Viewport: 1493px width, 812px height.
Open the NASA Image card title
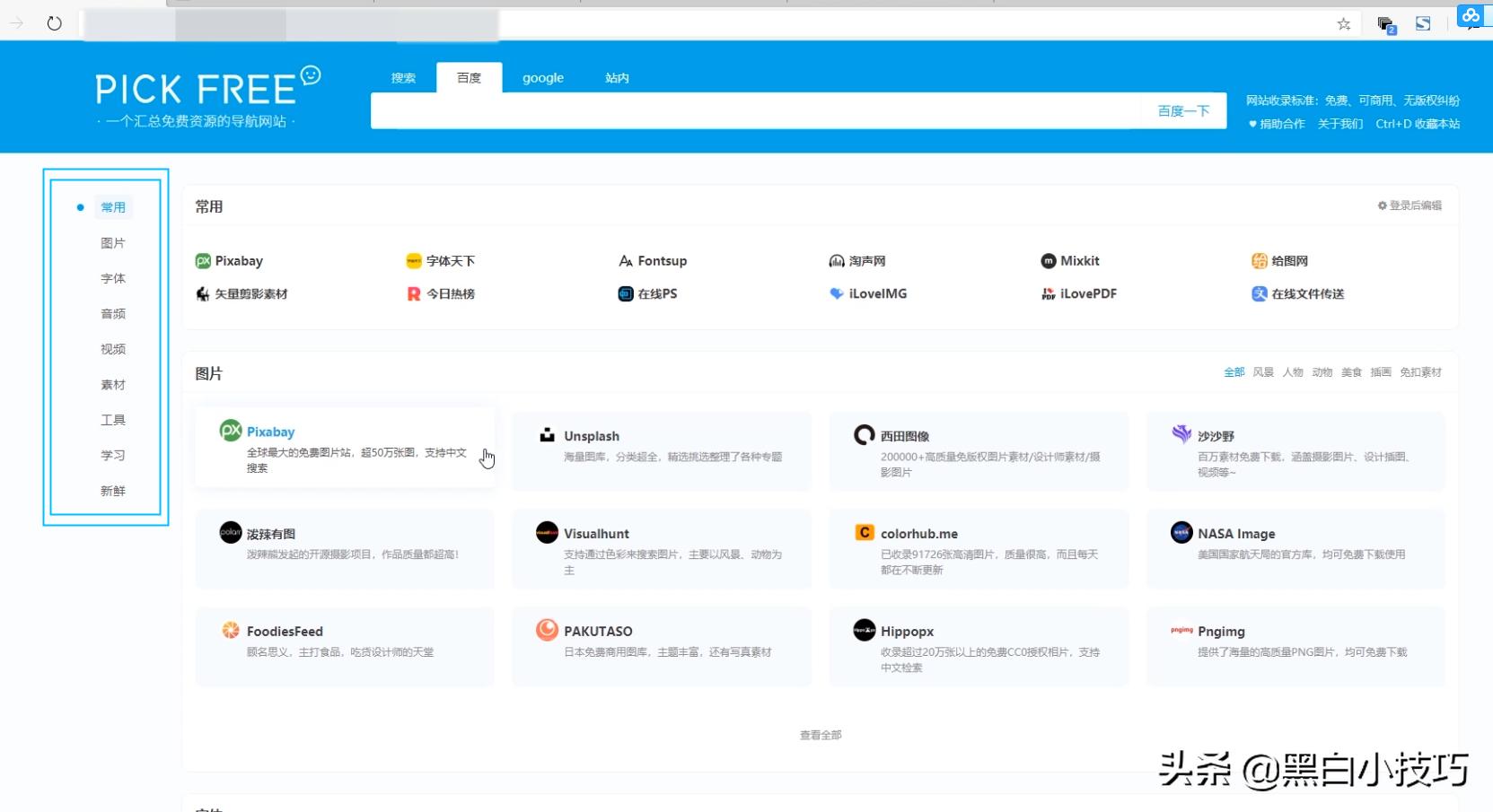pos(1236,534)
